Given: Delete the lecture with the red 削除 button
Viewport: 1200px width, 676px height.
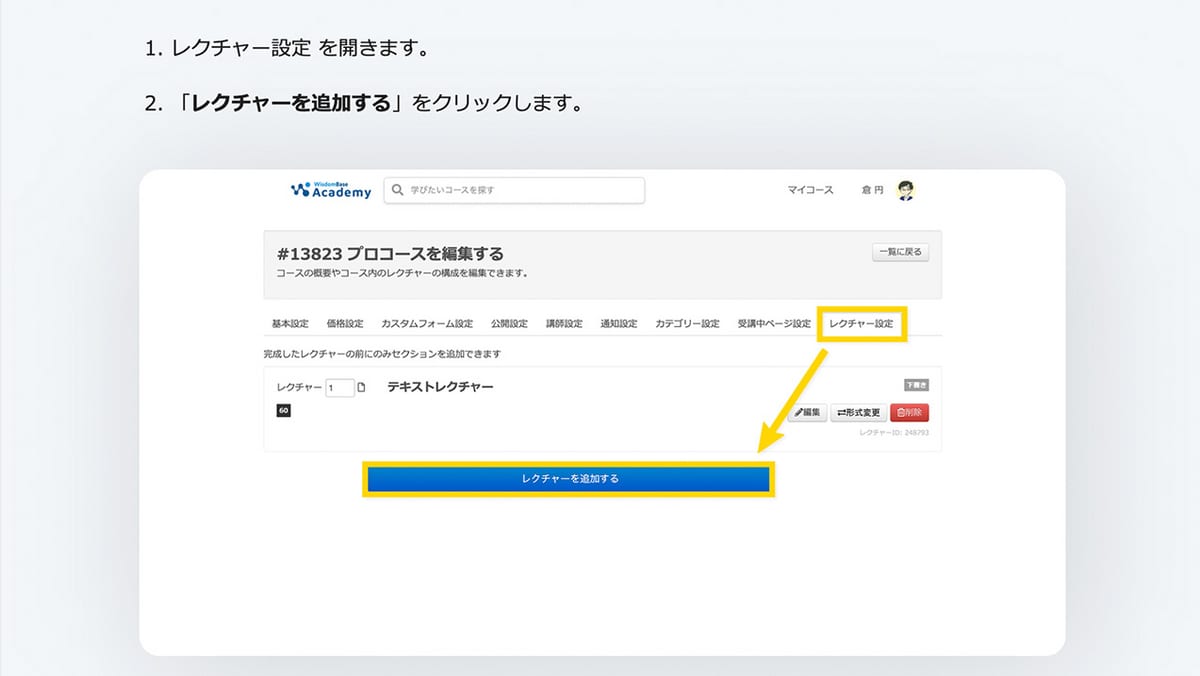Looking at the screenshot, I should coord(909,412).
